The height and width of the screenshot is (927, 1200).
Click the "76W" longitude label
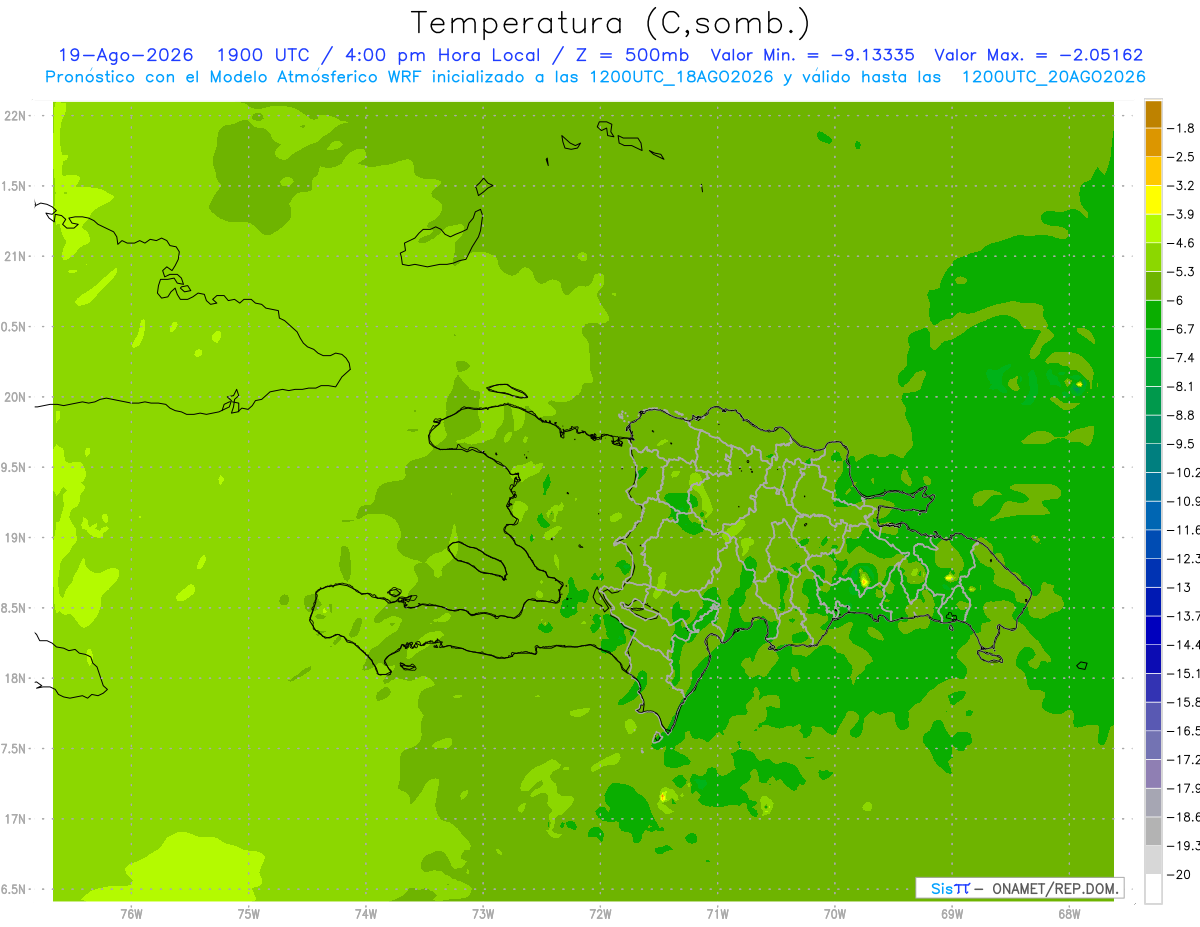131,913
